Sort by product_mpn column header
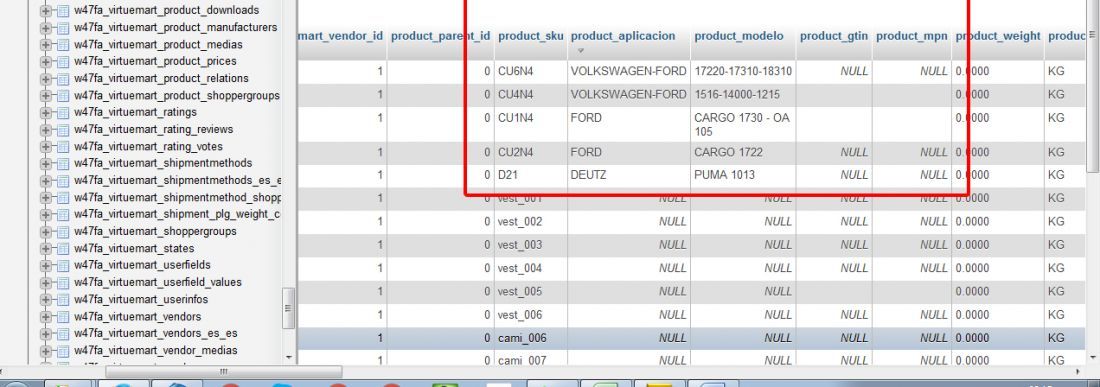 coord(912,36)
